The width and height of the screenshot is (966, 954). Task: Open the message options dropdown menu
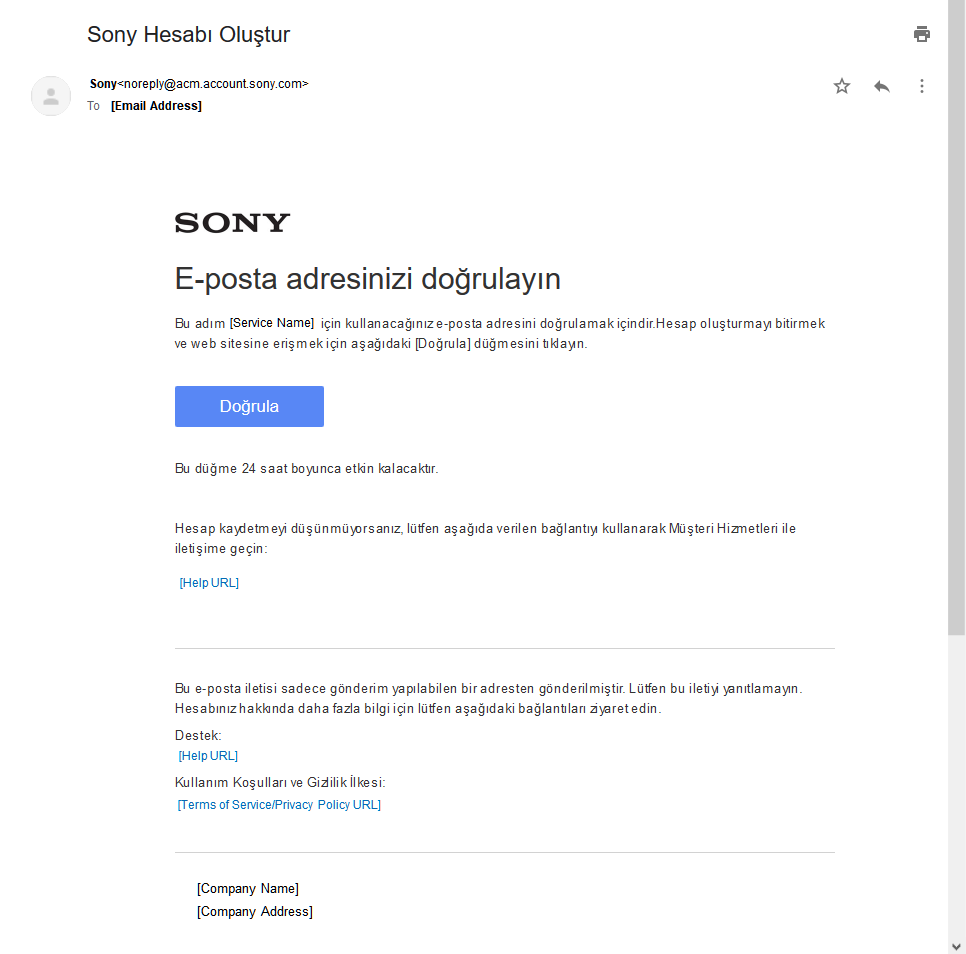point(921,86)
